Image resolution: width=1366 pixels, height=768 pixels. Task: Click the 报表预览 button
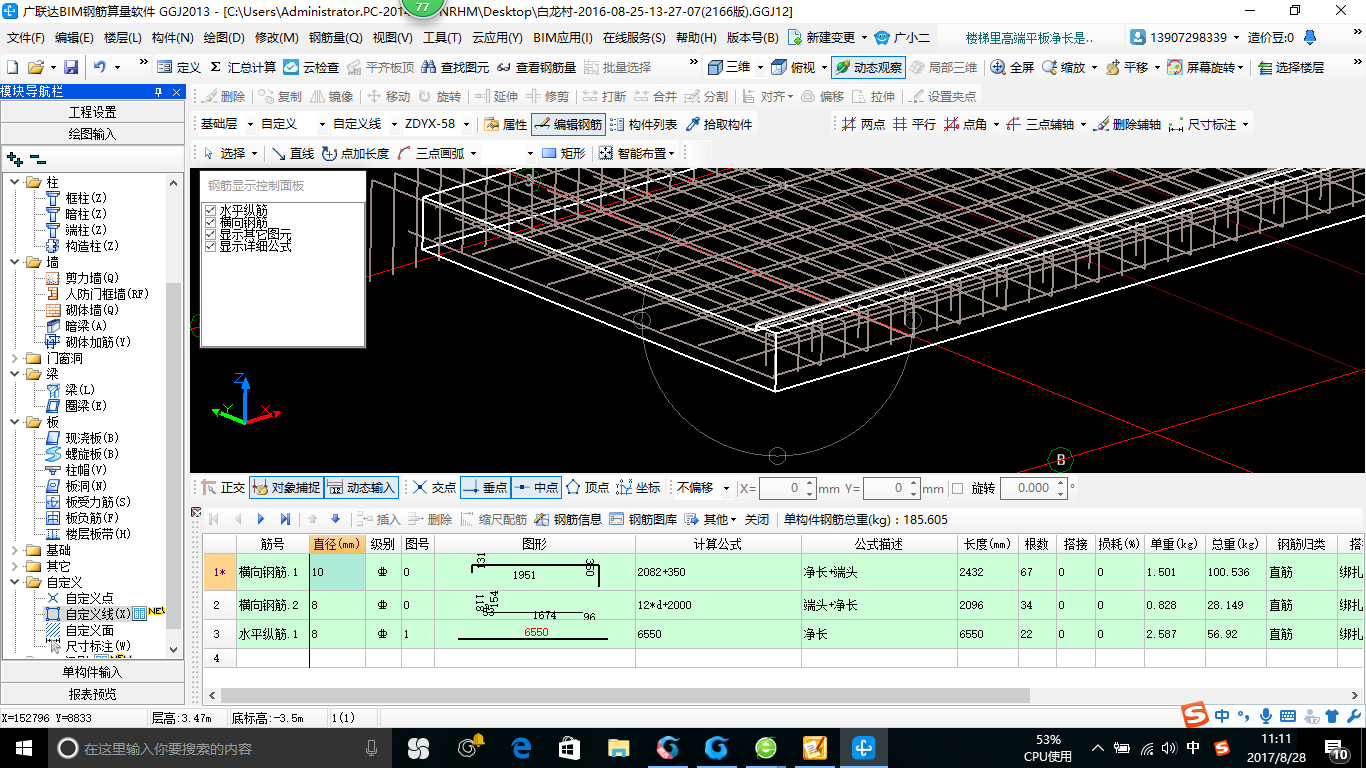point(92,694)
